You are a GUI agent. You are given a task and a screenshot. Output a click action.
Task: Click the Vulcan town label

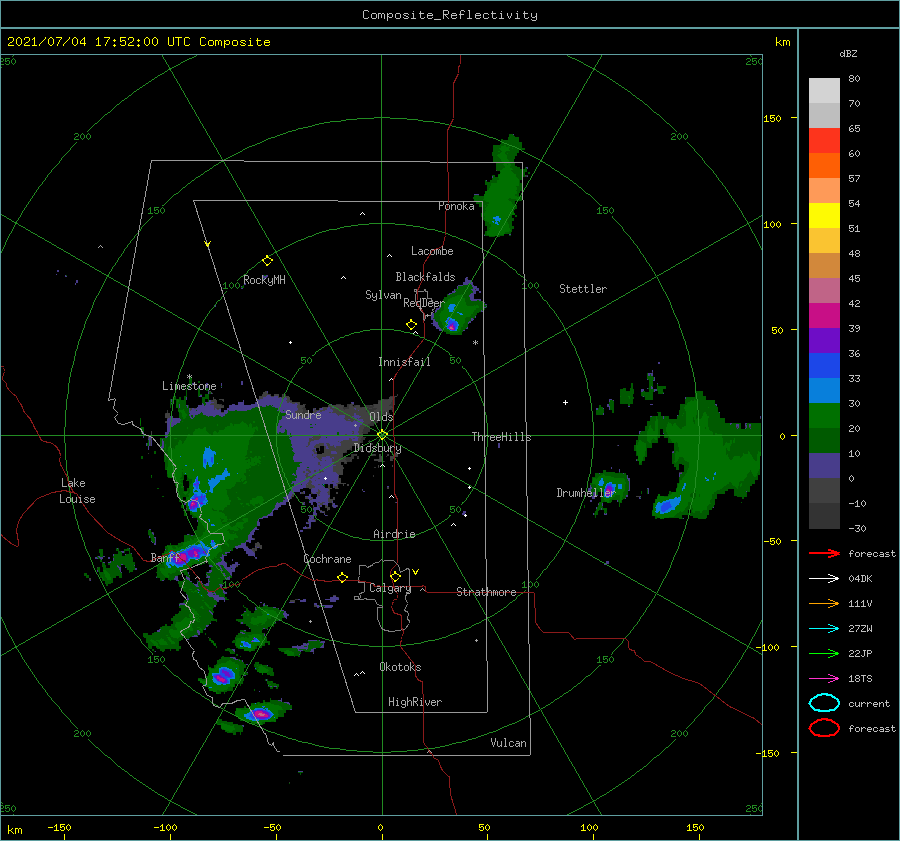[508, 743]
